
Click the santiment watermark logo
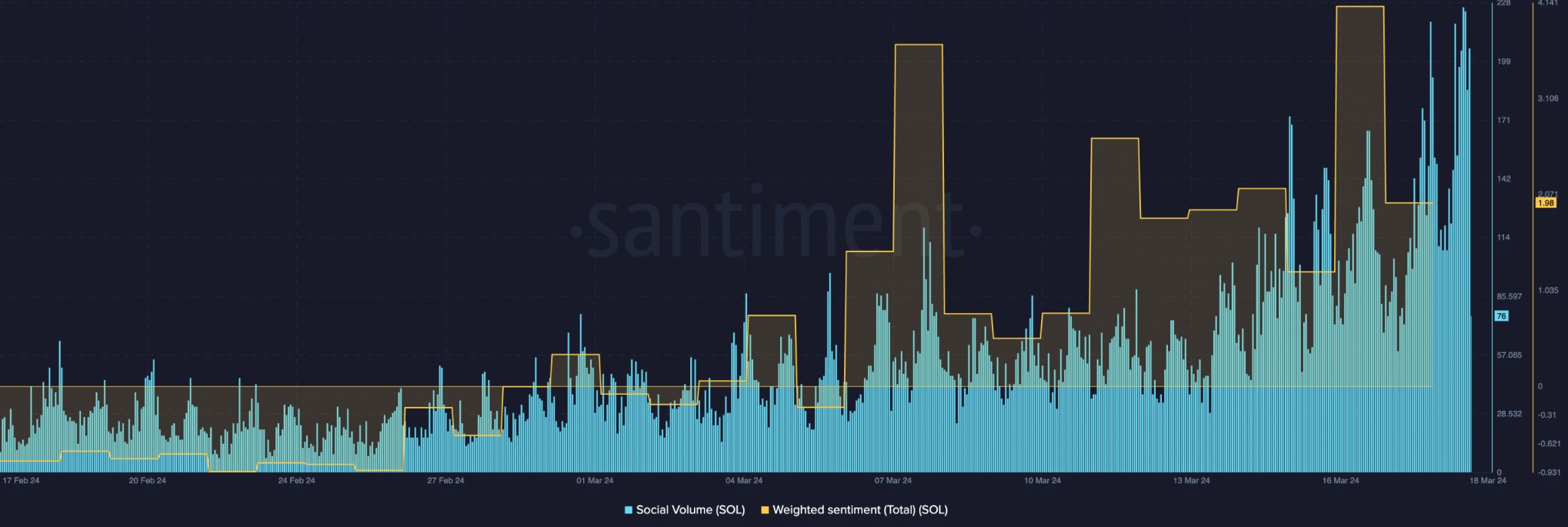pos(776,229)
